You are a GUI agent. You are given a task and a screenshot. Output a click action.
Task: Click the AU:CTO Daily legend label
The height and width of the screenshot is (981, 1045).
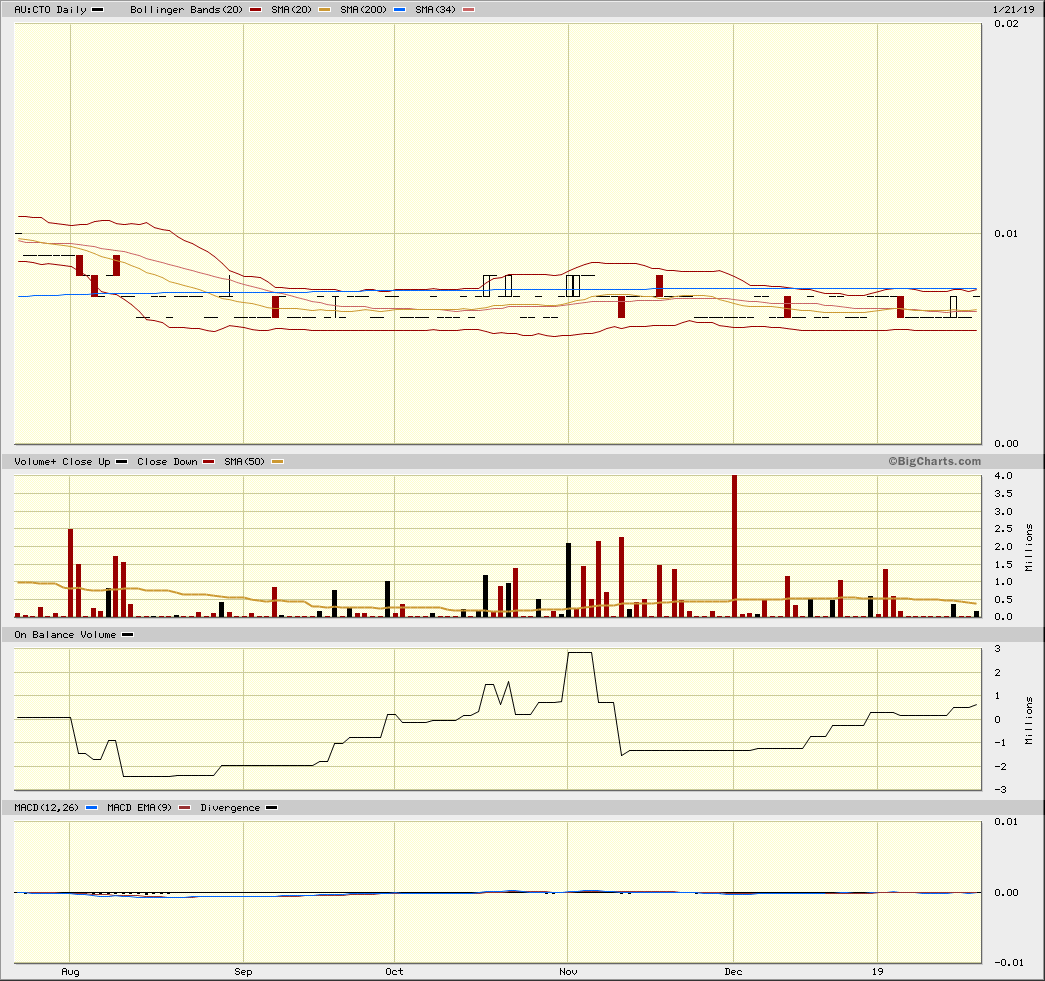point(51,9)
